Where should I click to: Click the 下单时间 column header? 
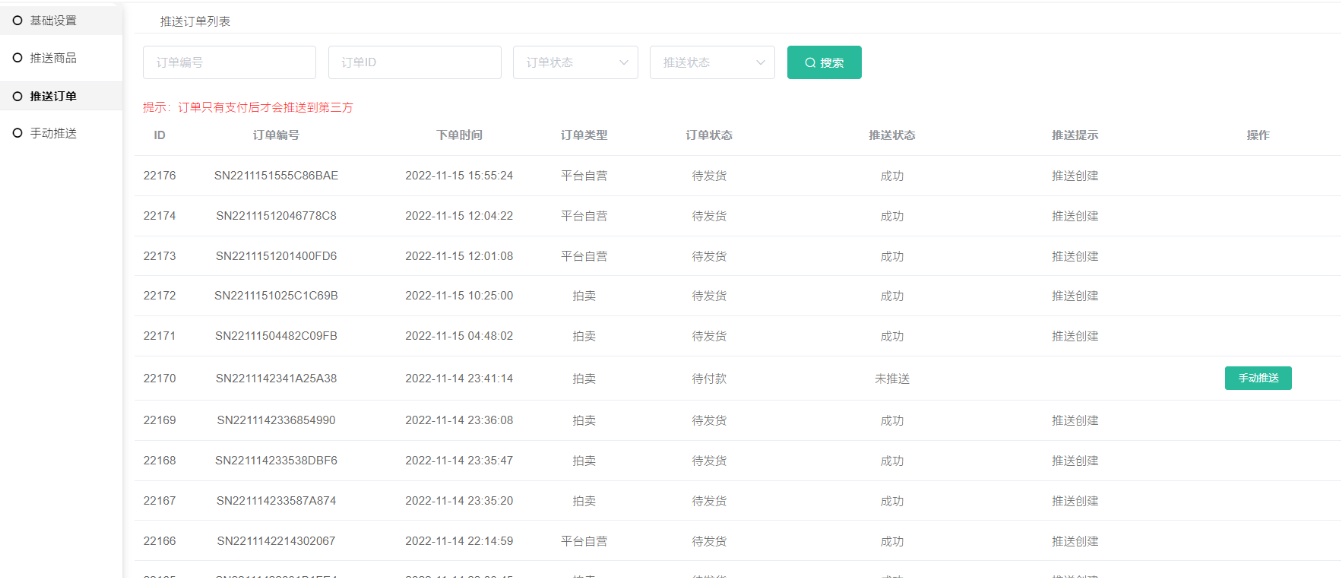click(x=459, y=135)
